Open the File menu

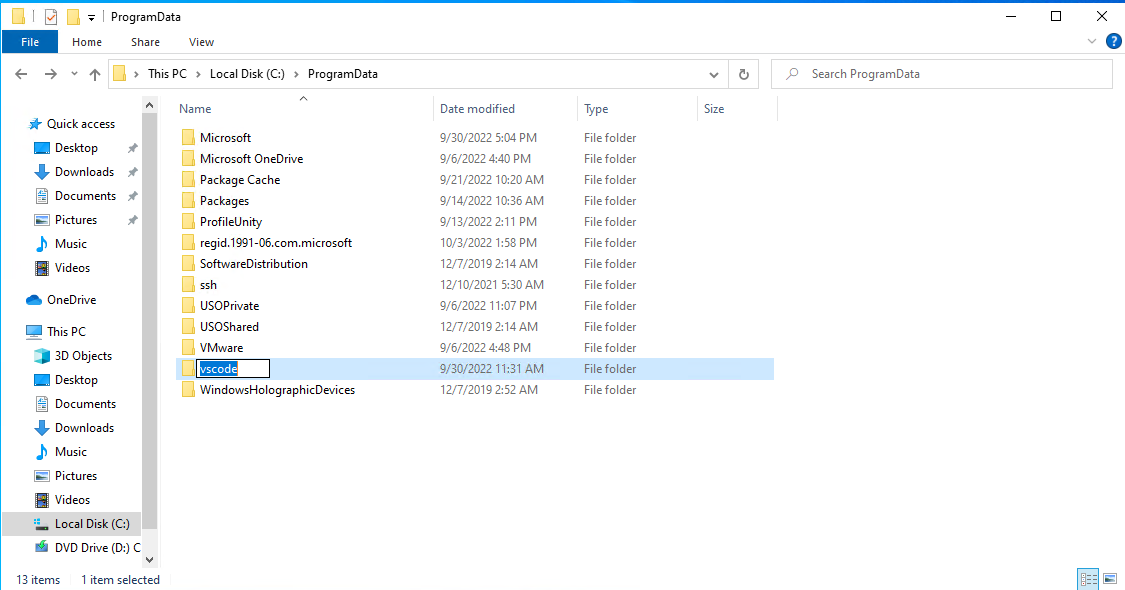(x=30, y=41)
